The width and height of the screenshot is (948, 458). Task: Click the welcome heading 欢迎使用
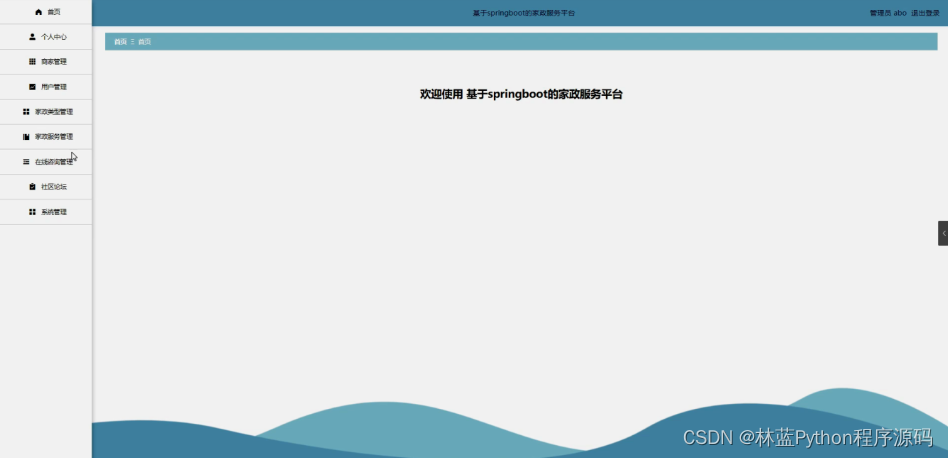[x=441, y=94]
